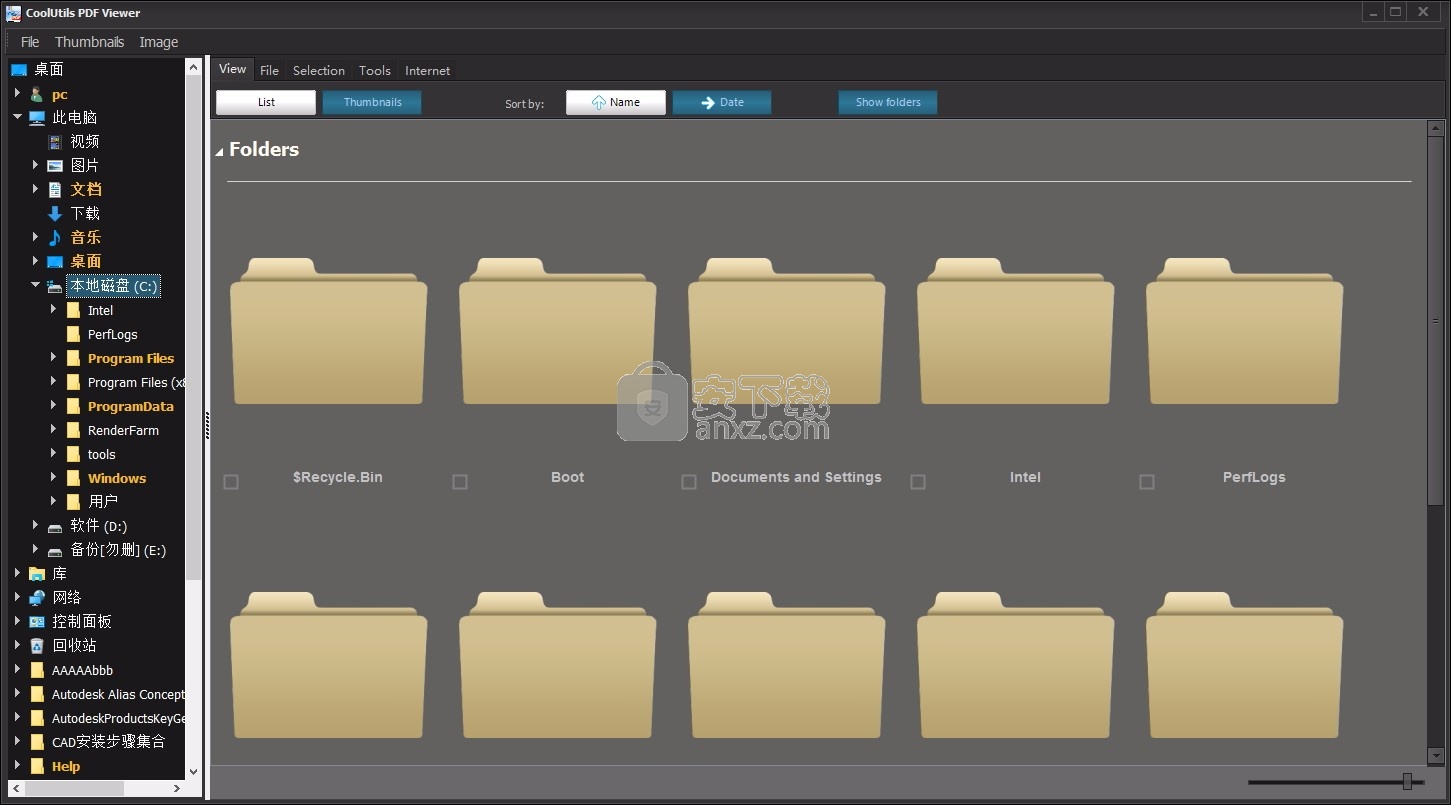Click the tree horizontal scrollbar thumb
Image resolution: width=1451 pixels, height=805 pixels.
(74, 789)
